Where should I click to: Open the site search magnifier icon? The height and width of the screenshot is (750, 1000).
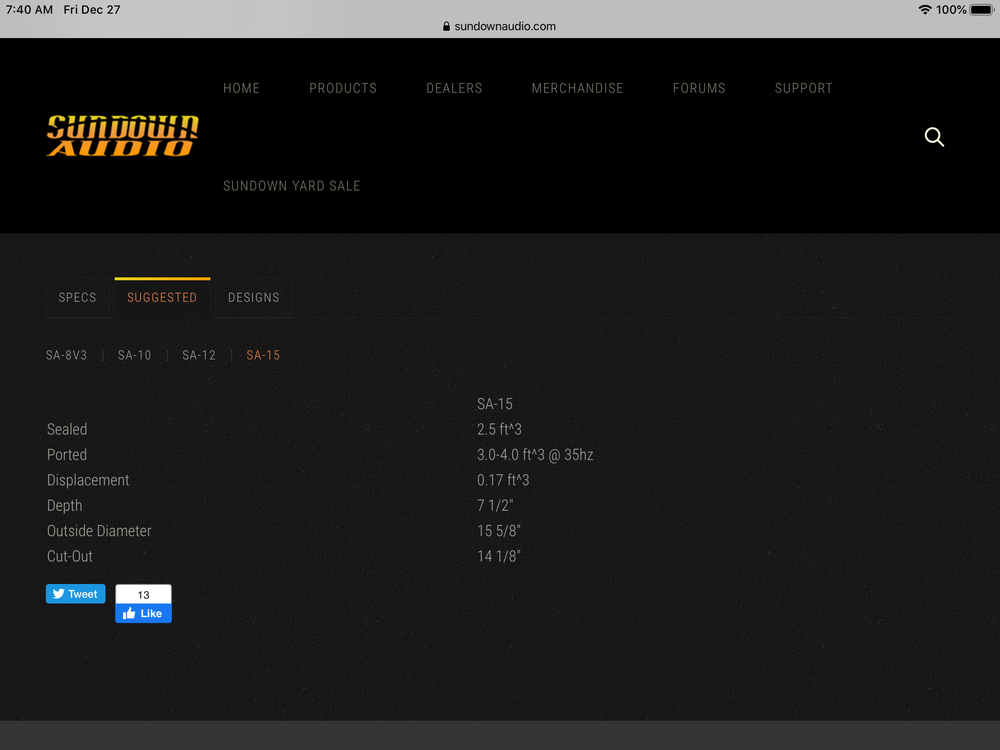[934, 136]
